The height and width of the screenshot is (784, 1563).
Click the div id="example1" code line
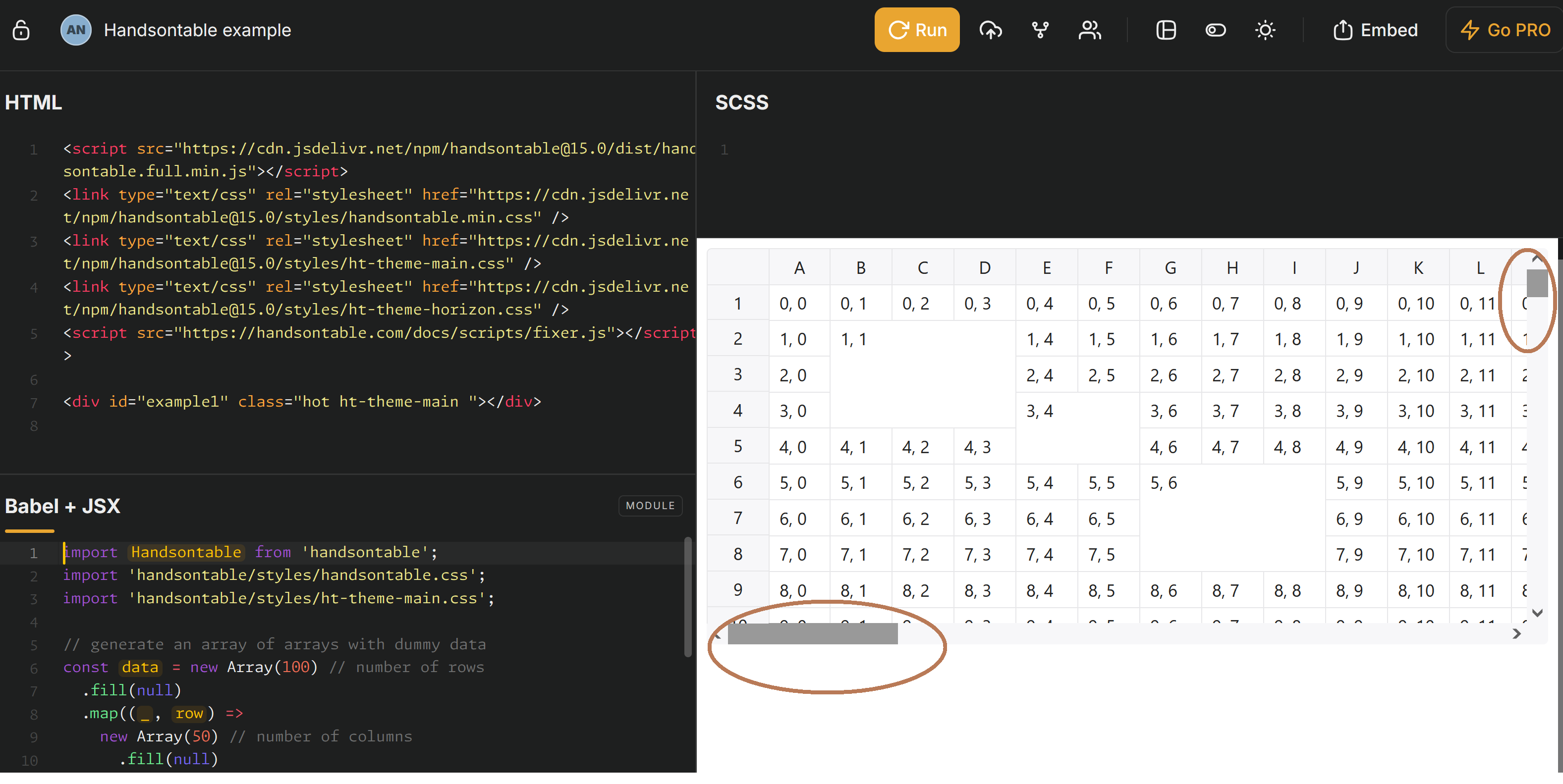point(302,401)
